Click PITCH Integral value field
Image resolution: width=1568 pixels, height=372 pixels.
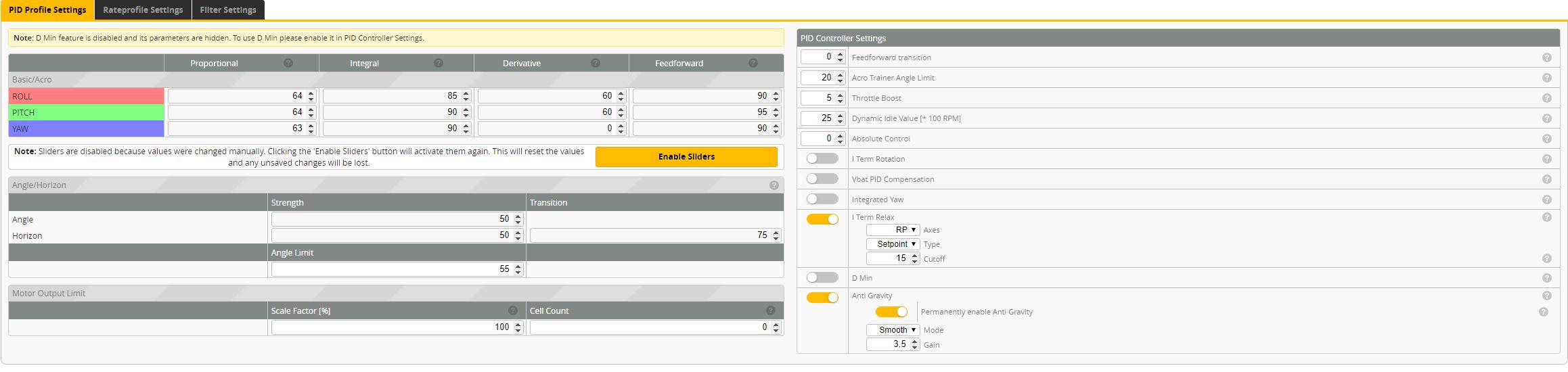tap(397, 112)
